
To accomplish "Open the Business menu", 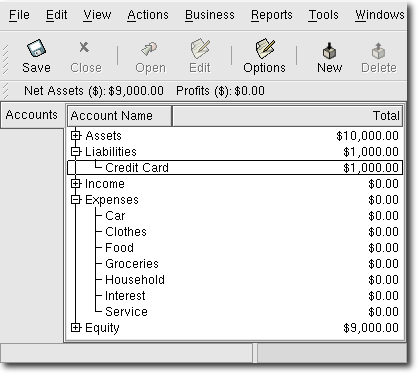I will coord(210,15).
